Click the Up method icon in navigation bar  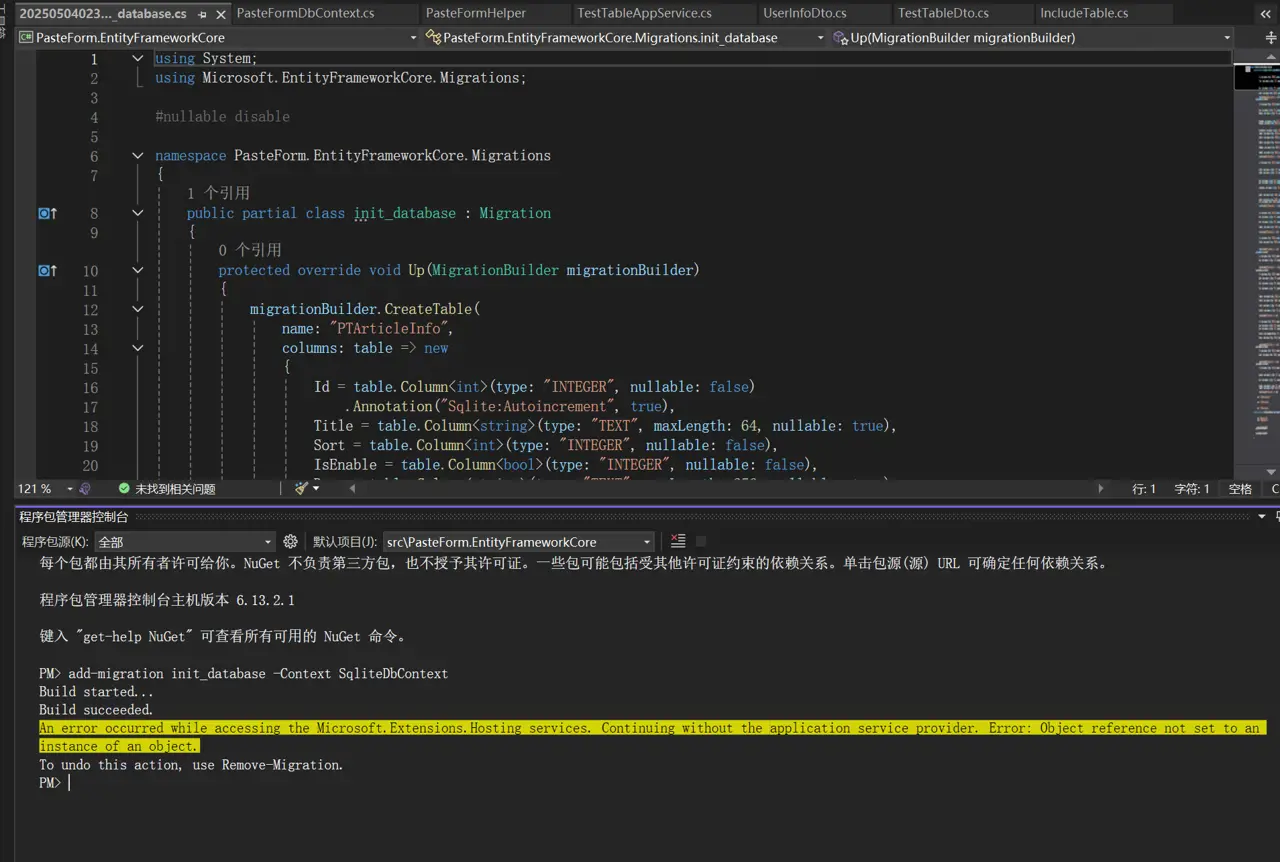[840, 37]
